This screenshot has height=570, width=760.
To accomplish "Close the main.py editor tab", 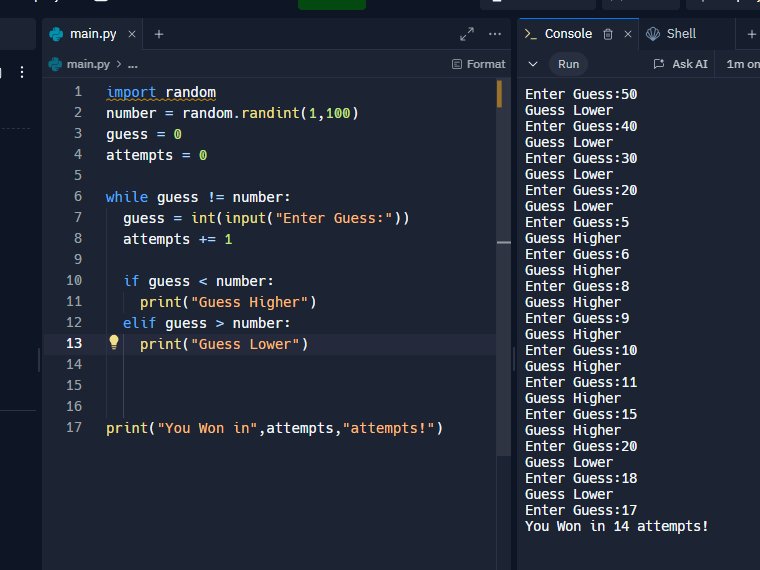I will coord(132,34).
